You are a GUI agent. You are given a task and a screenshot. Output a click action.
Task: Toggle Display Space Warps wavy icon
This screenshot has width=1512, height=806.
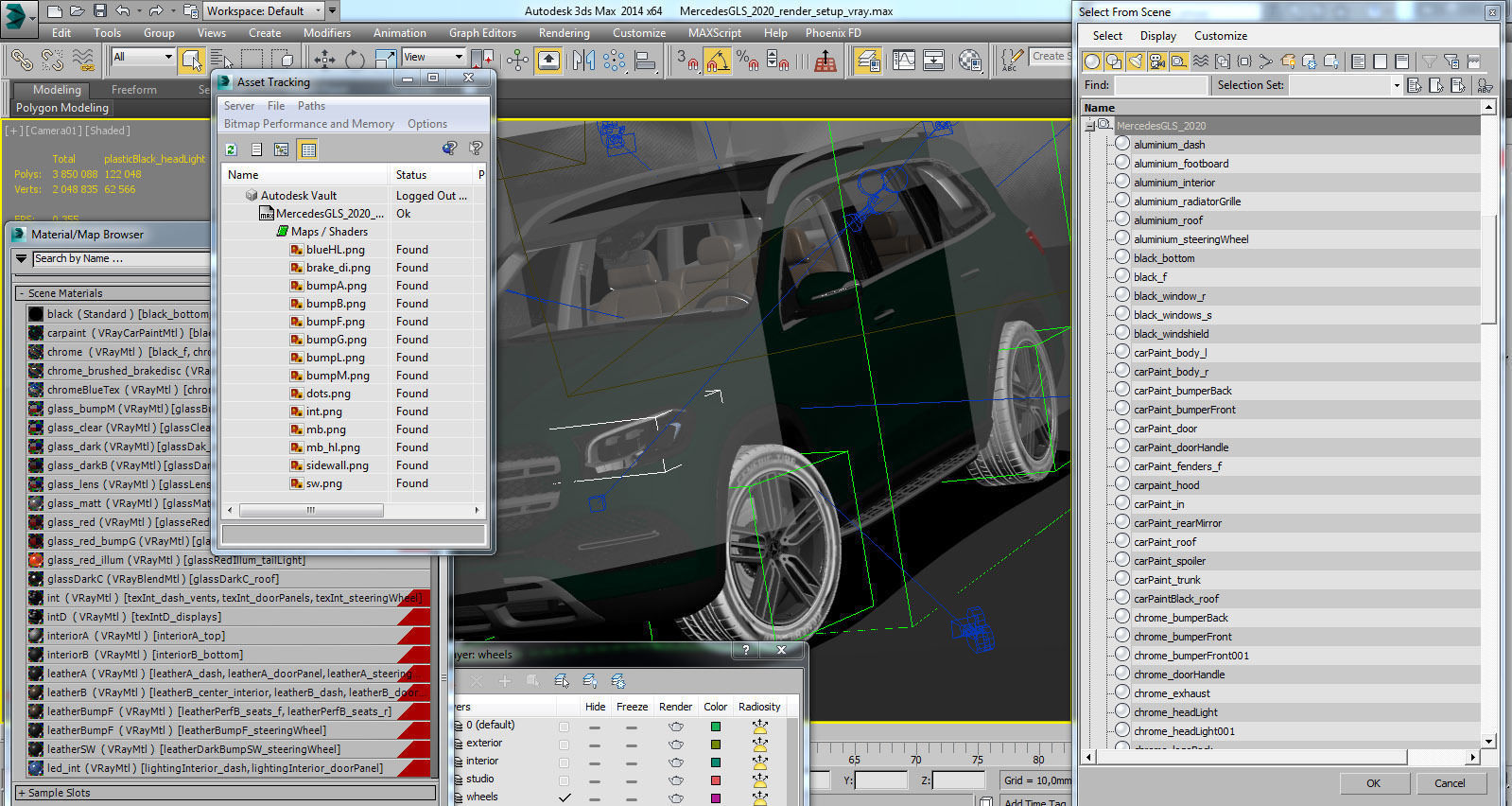pos(1201,61)
